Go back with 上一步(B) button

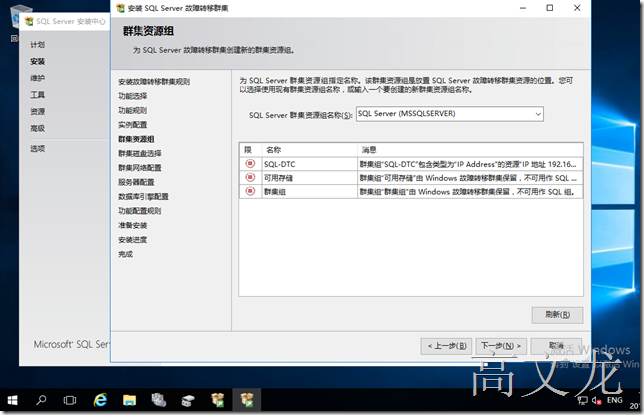click(446, 346)
